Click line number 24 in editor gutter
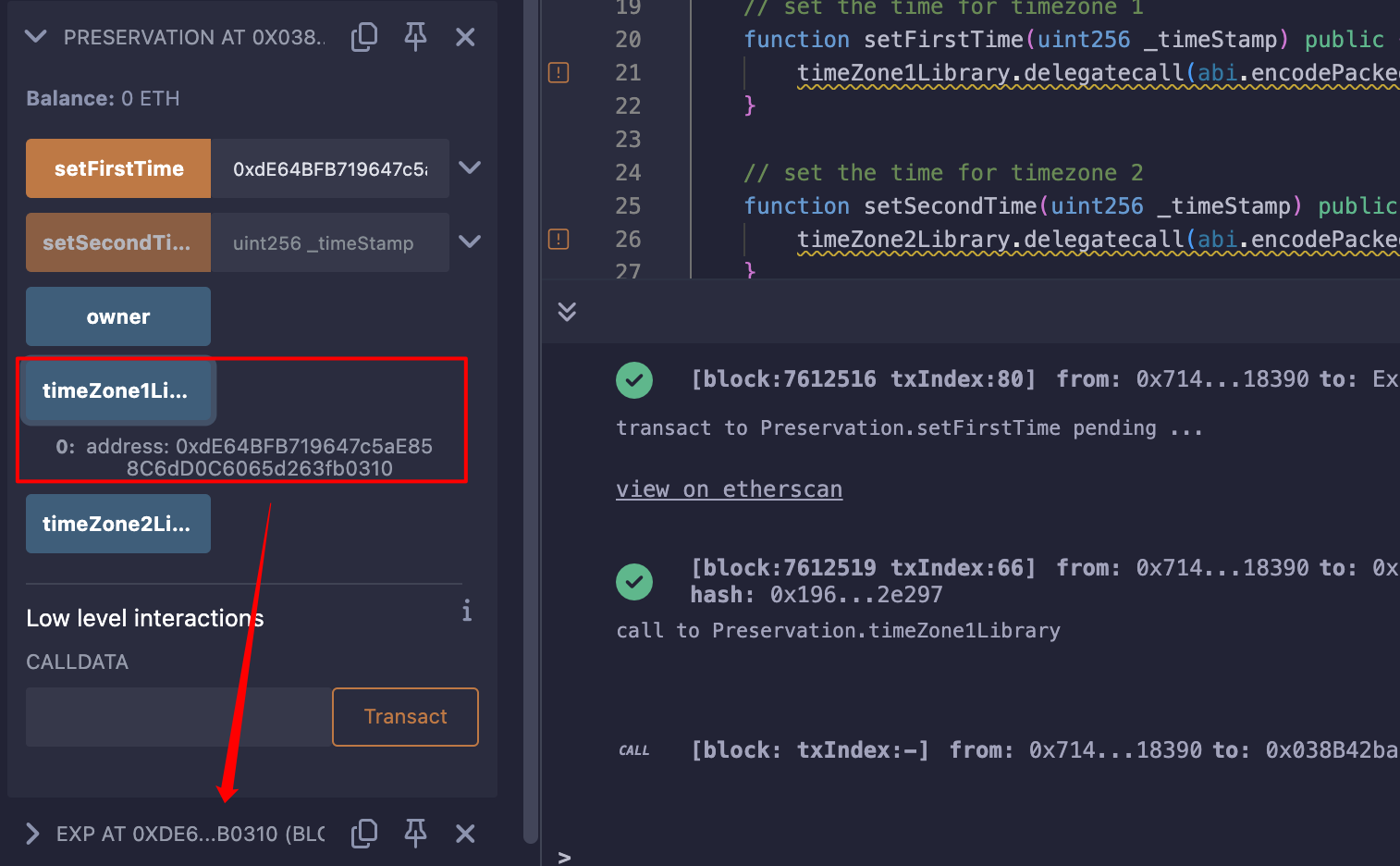Image resolution: width=1400 pixels, height=866 pixels. (628, 172)
